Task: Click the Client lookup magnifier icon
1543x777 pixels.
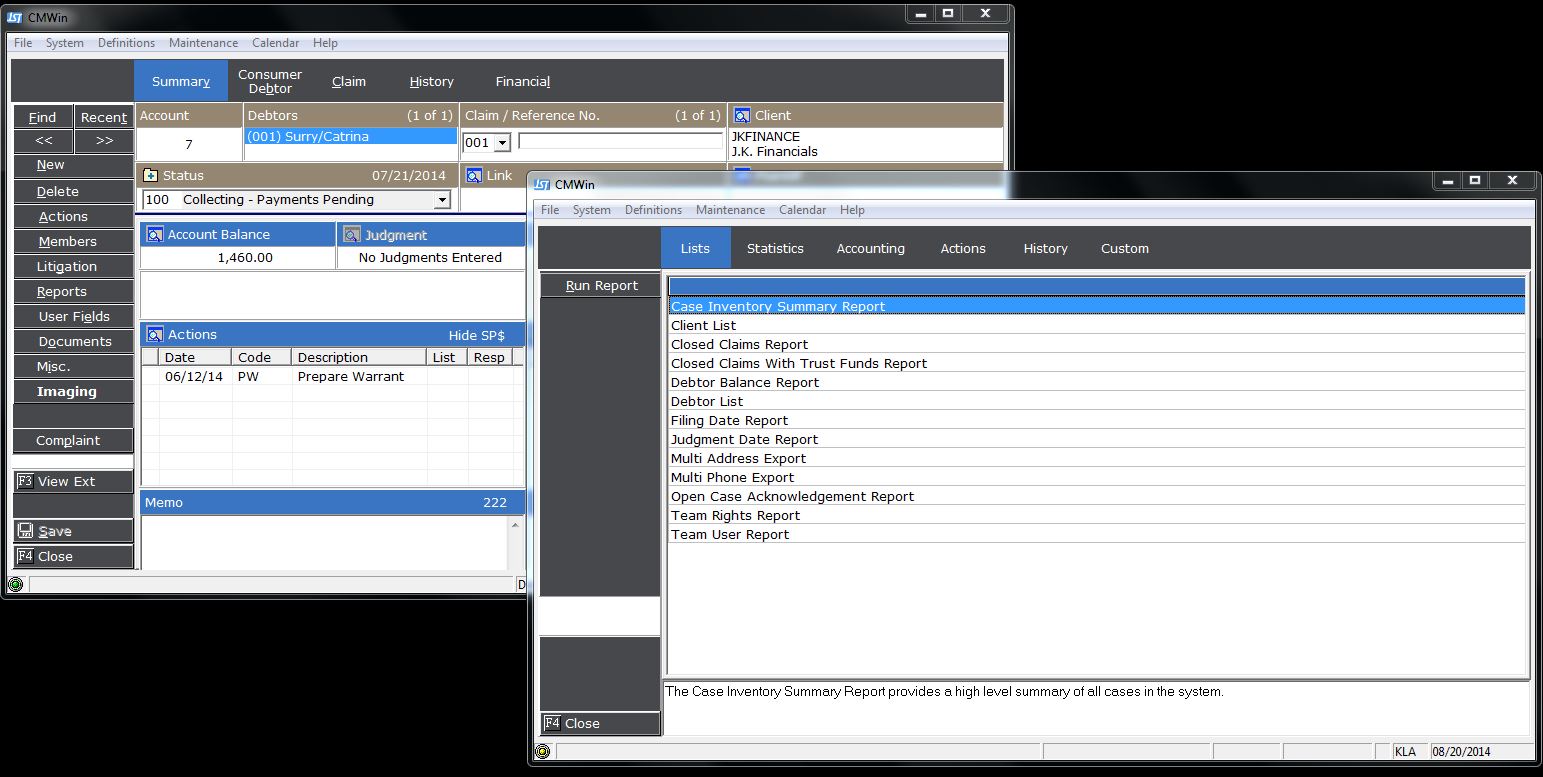Action: (x=741, y=115)
